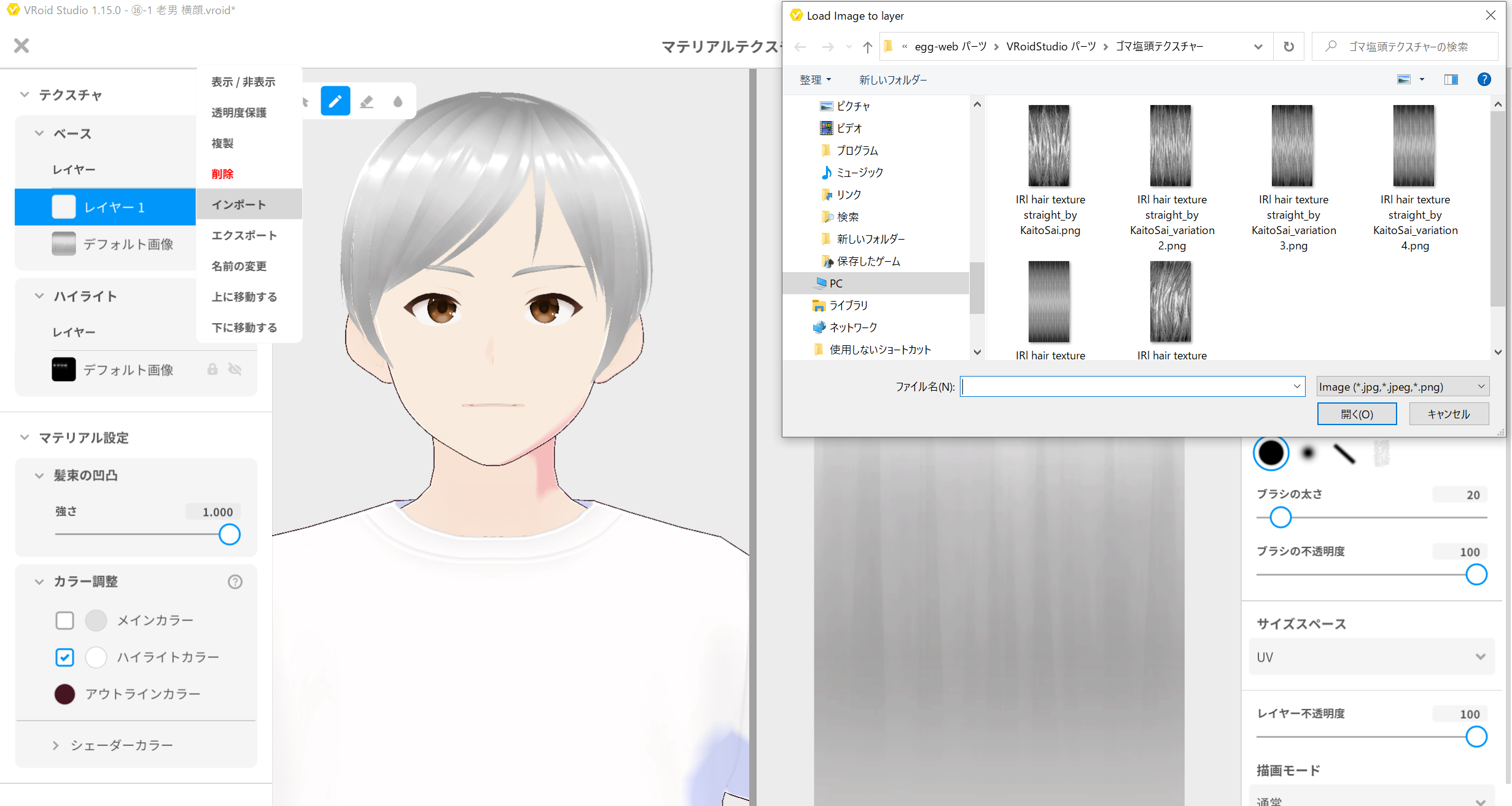Choose the solid round brush preset
This screenshot has height=806, width=1512.
click(x=1271, y=453)
